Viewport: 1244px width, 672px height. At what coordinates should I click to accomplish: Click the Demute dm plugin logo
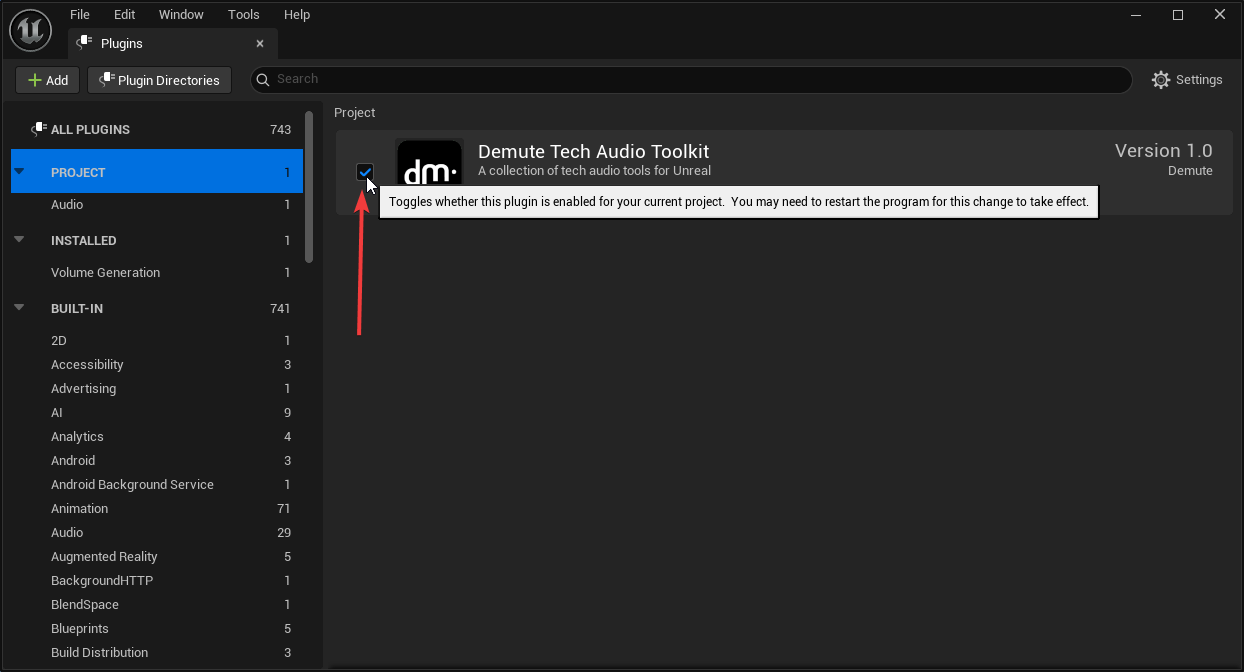(x=429, y=162)
